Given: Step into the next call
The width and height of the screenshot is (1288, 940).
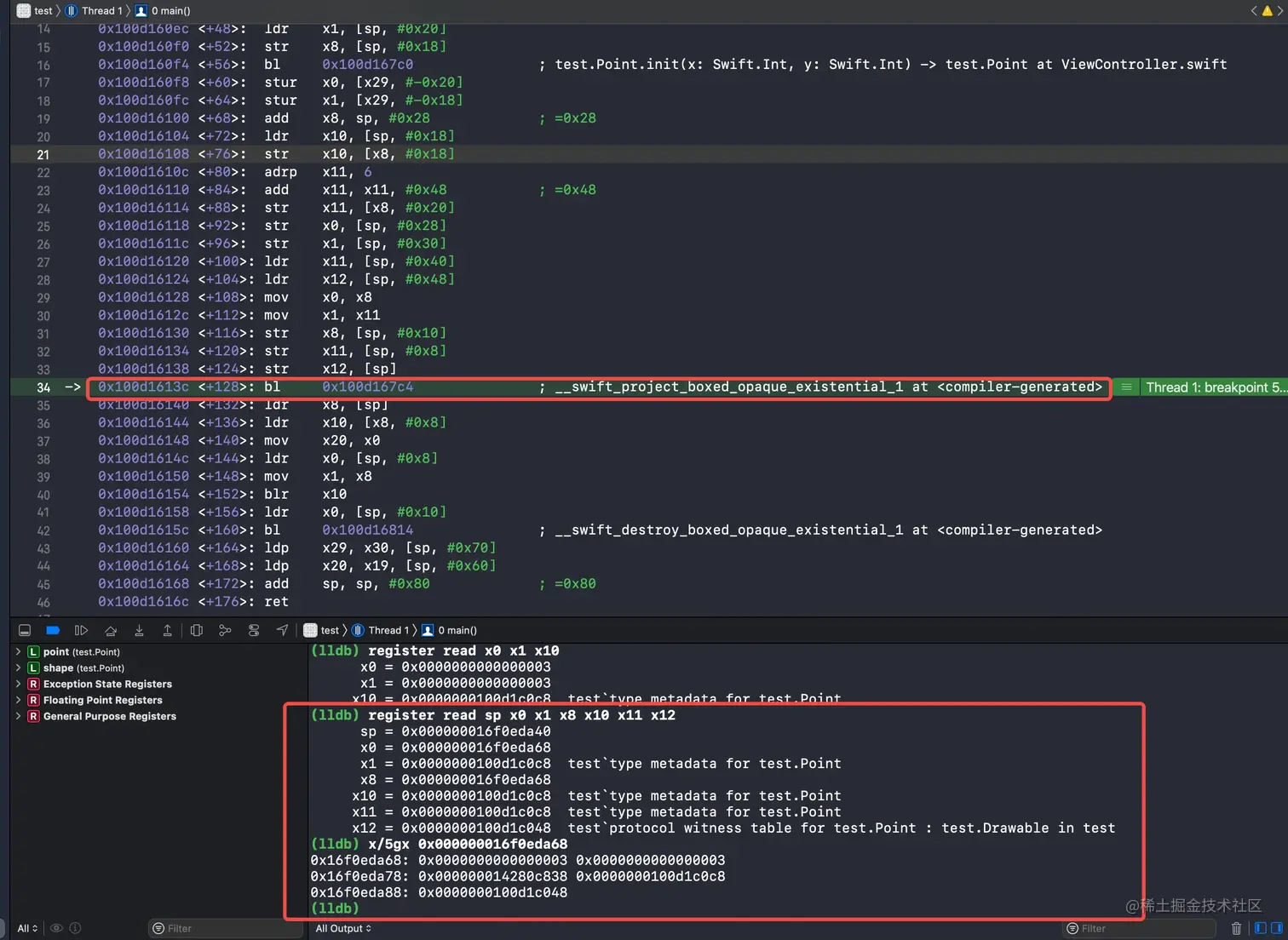Looking at the screenshot, I should point(139,630).
